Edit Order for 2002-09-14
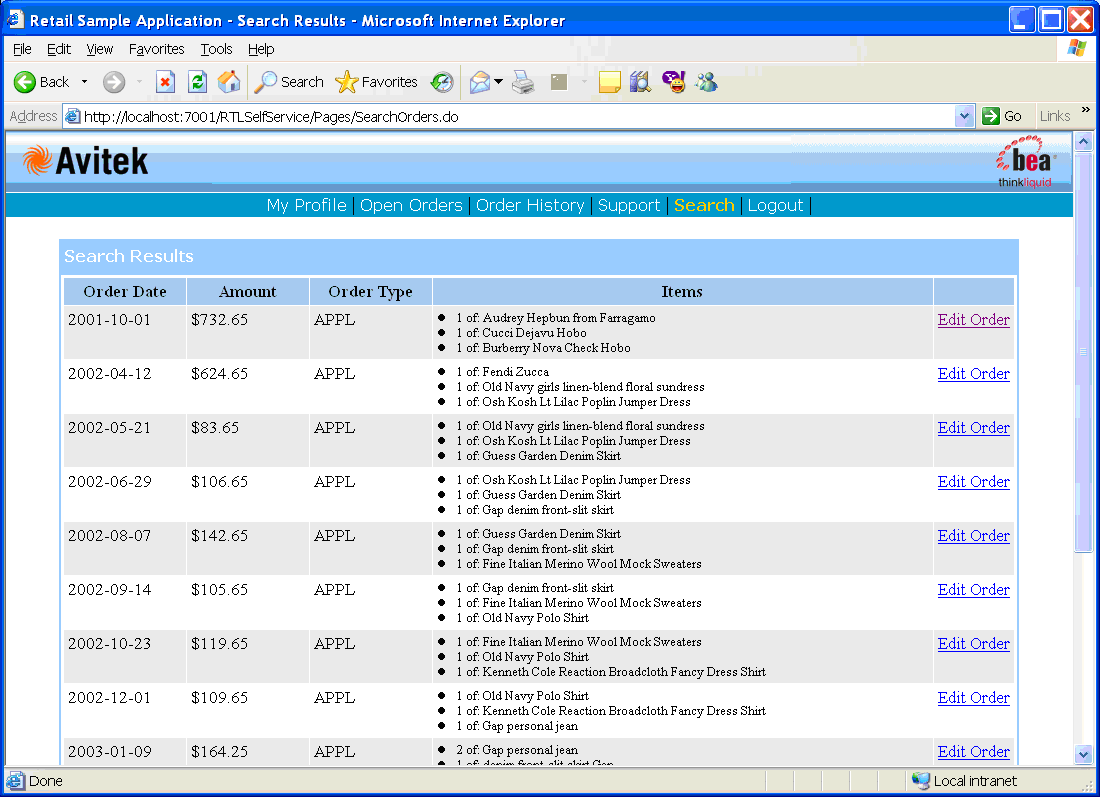 (x=974, y=590)
